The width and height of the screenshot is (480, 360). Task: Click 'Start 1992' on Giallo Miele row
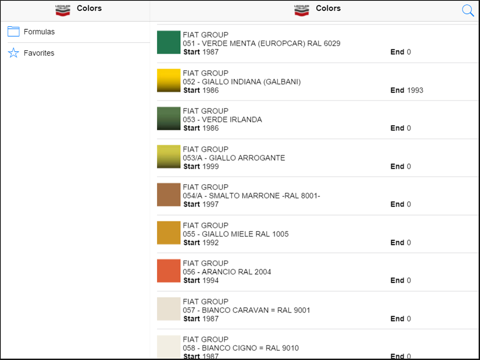(201, 243)
